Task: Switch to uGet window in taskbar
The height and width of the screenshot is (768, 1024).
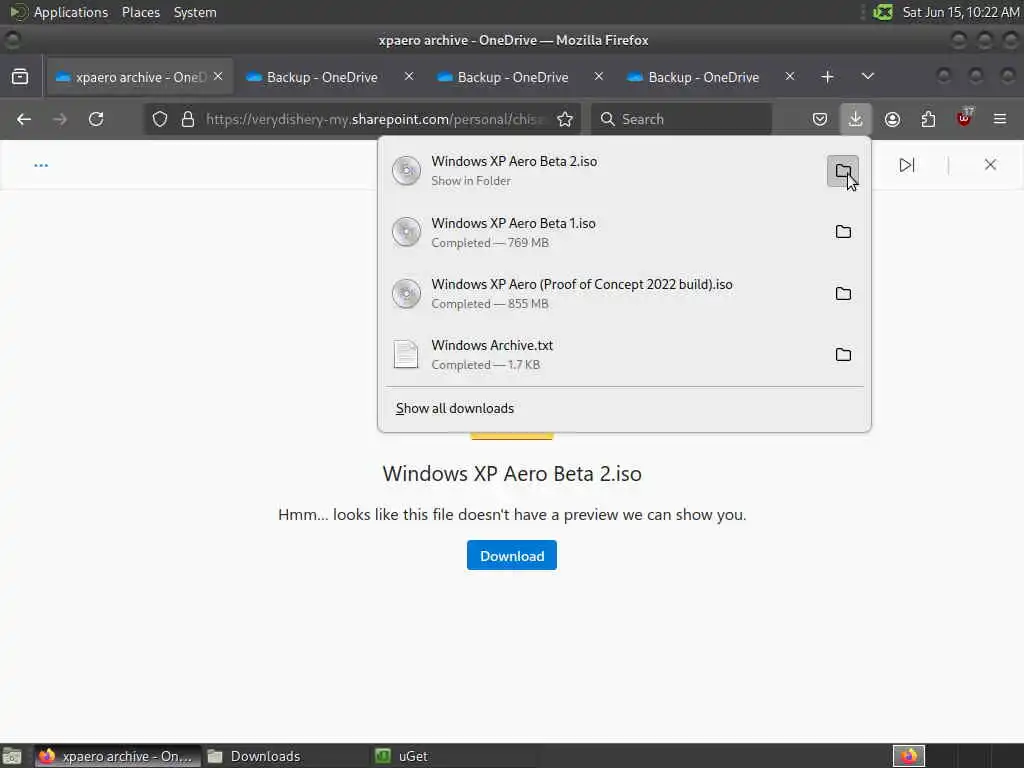Action: [x=453, y=756]
